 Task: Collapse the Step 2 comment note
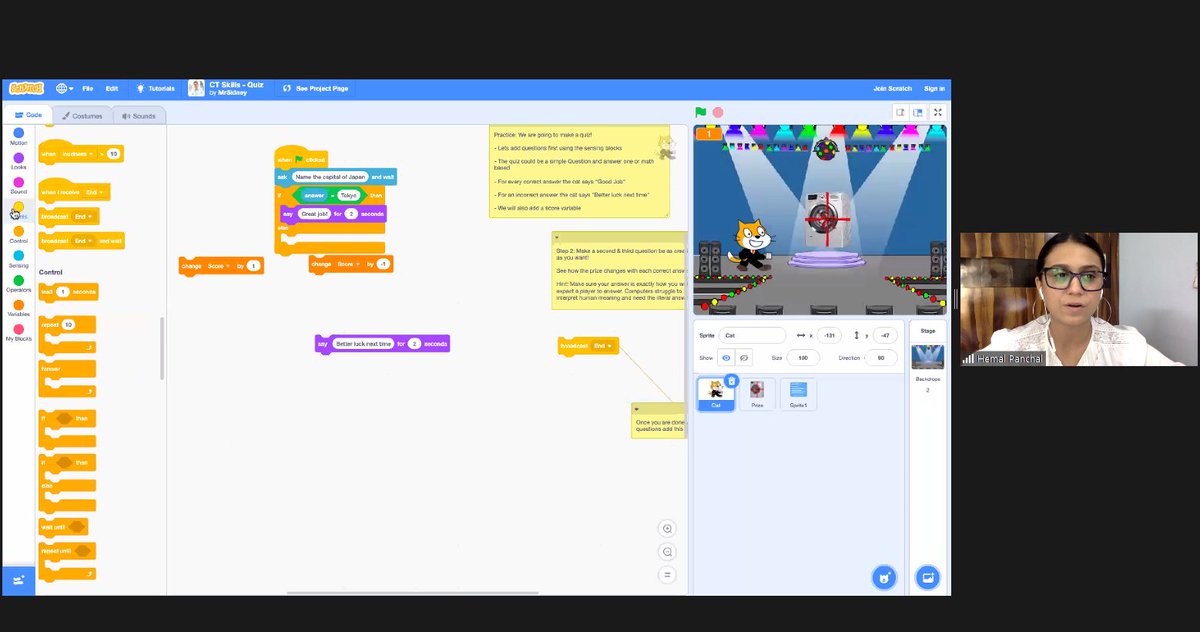(x=557, y=237)
